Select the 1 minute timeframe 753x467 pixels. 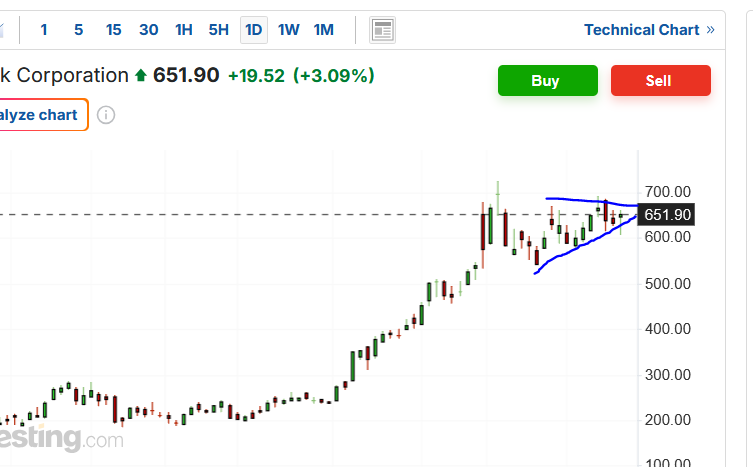pyautogui.click(x=44, y=30)
